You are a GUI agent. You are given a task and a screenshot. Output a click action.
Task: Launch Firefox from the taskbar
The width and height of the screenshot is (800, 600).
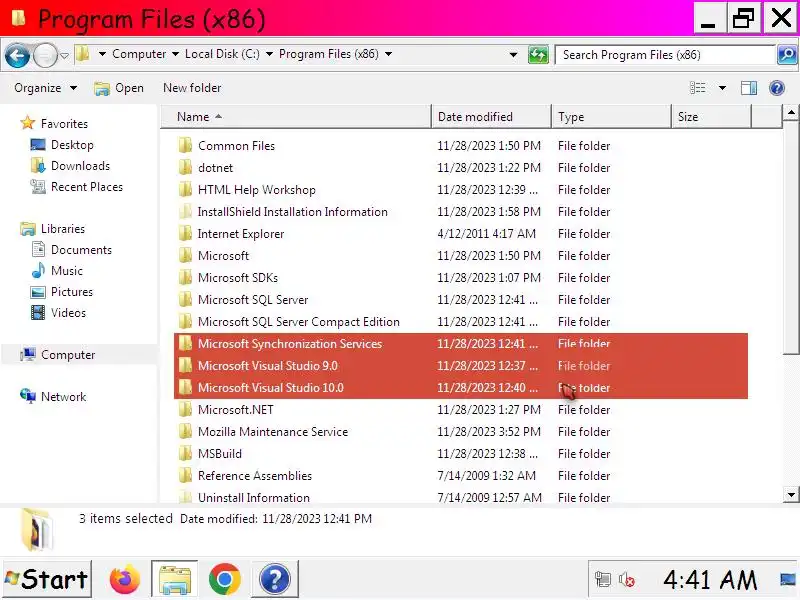tap(124, 579)
